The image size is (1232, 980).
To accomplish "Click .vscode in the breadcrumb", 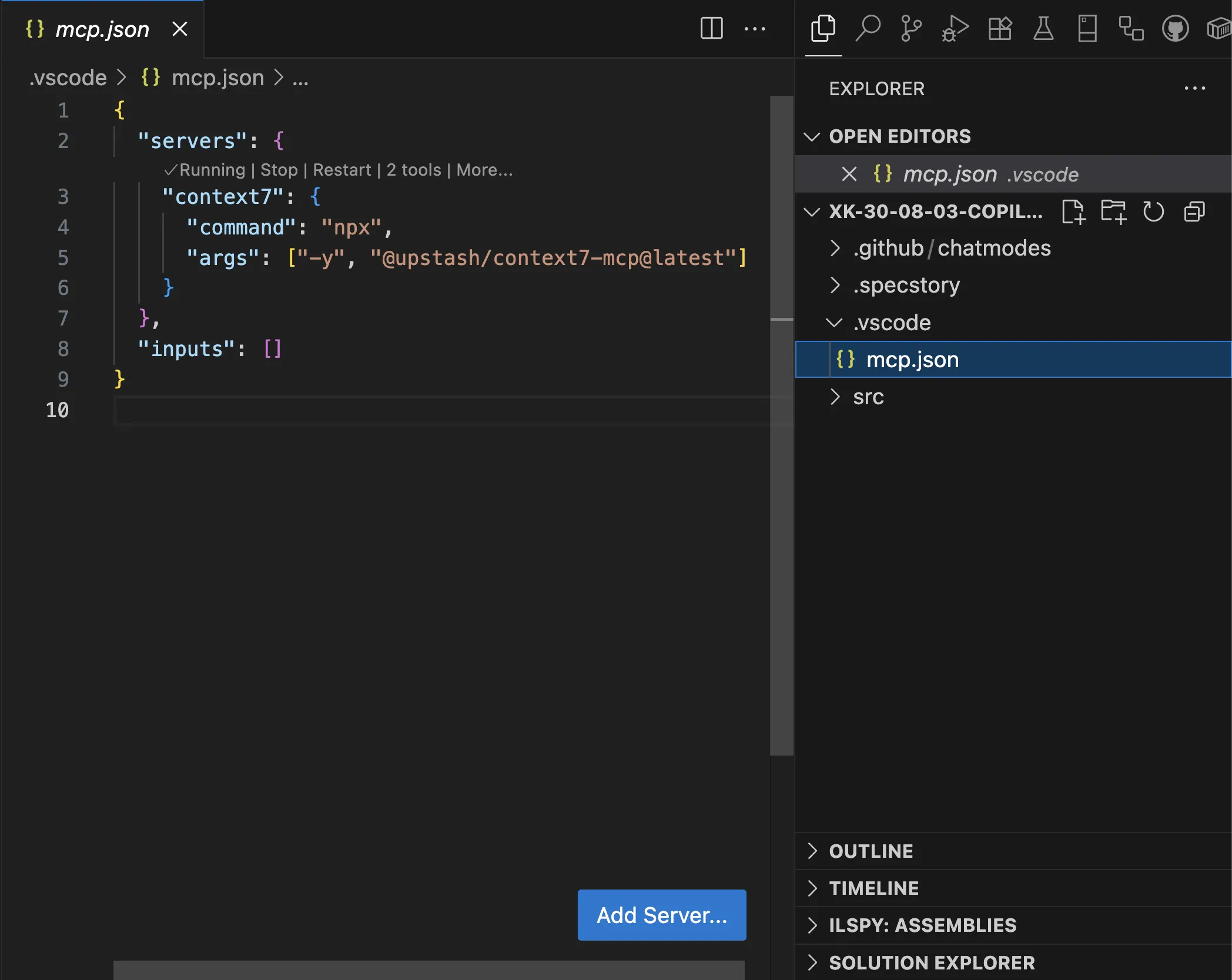I will [x=68, y=78].
